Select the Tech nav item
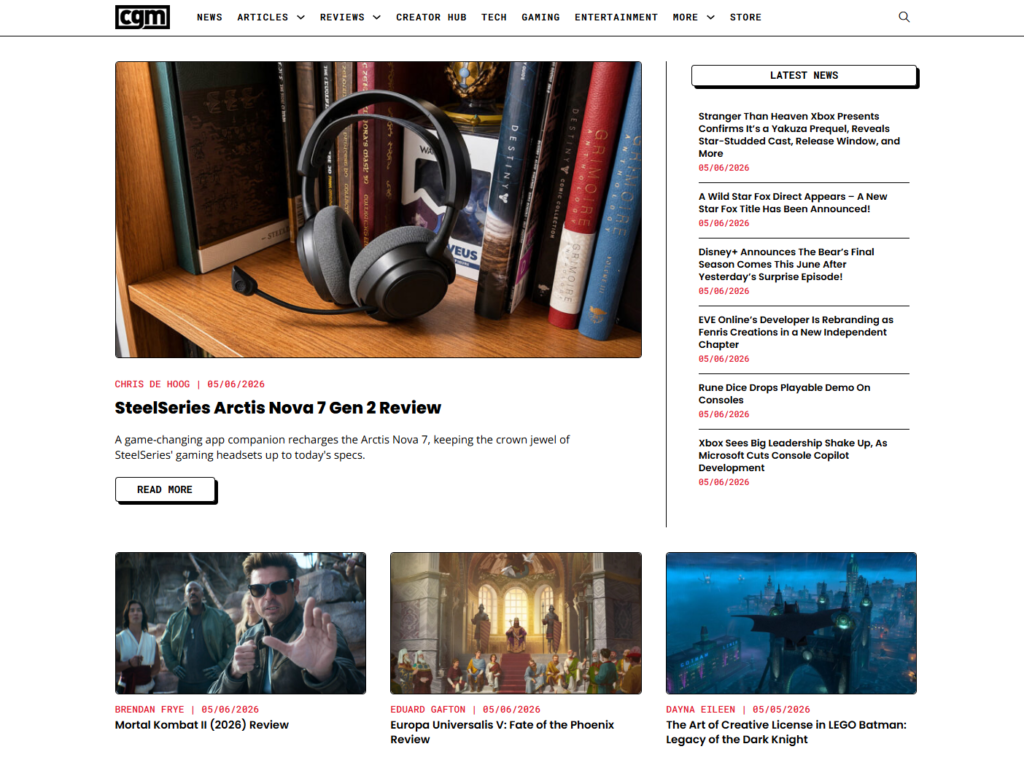Viewport: 1024px width, 760px height. click(x=494, y=18)
